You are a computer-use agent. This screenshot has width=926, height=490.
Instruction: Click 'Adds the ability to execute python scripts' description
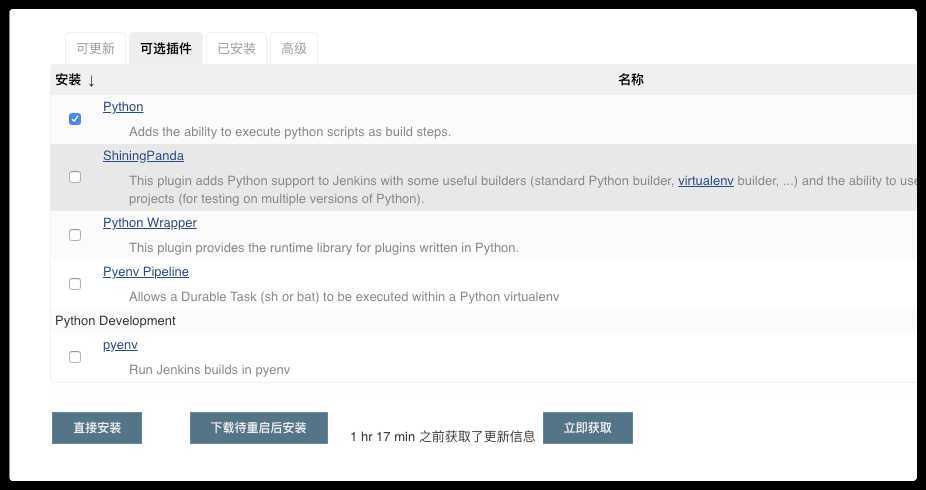pos(289,132)
